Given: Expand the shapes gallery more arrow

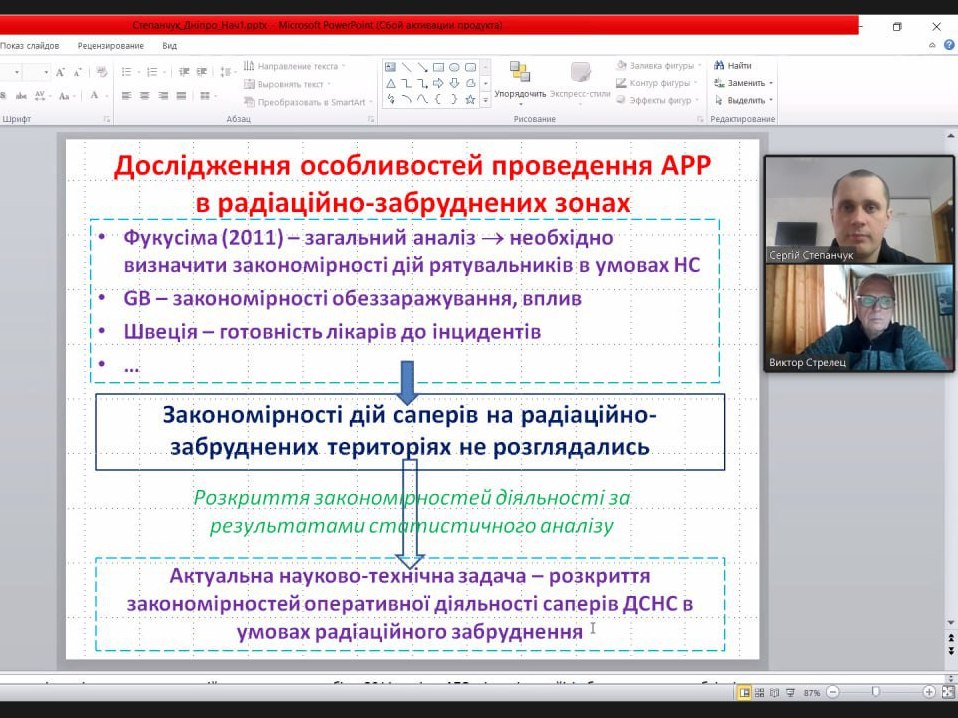Looking at the screenshot, I should pos(486,100).
